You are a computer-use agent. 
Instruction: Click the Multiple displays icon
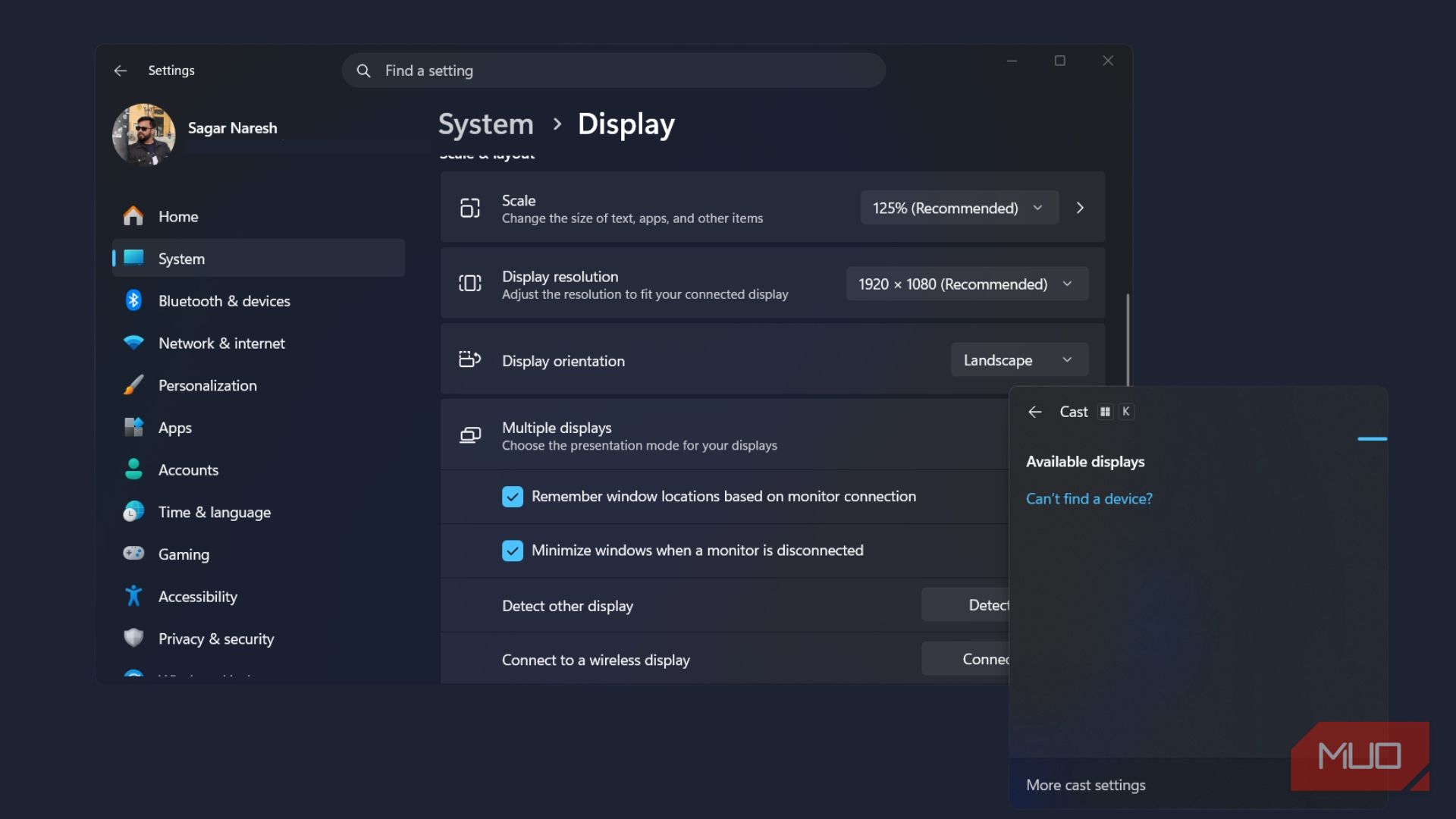470,435
